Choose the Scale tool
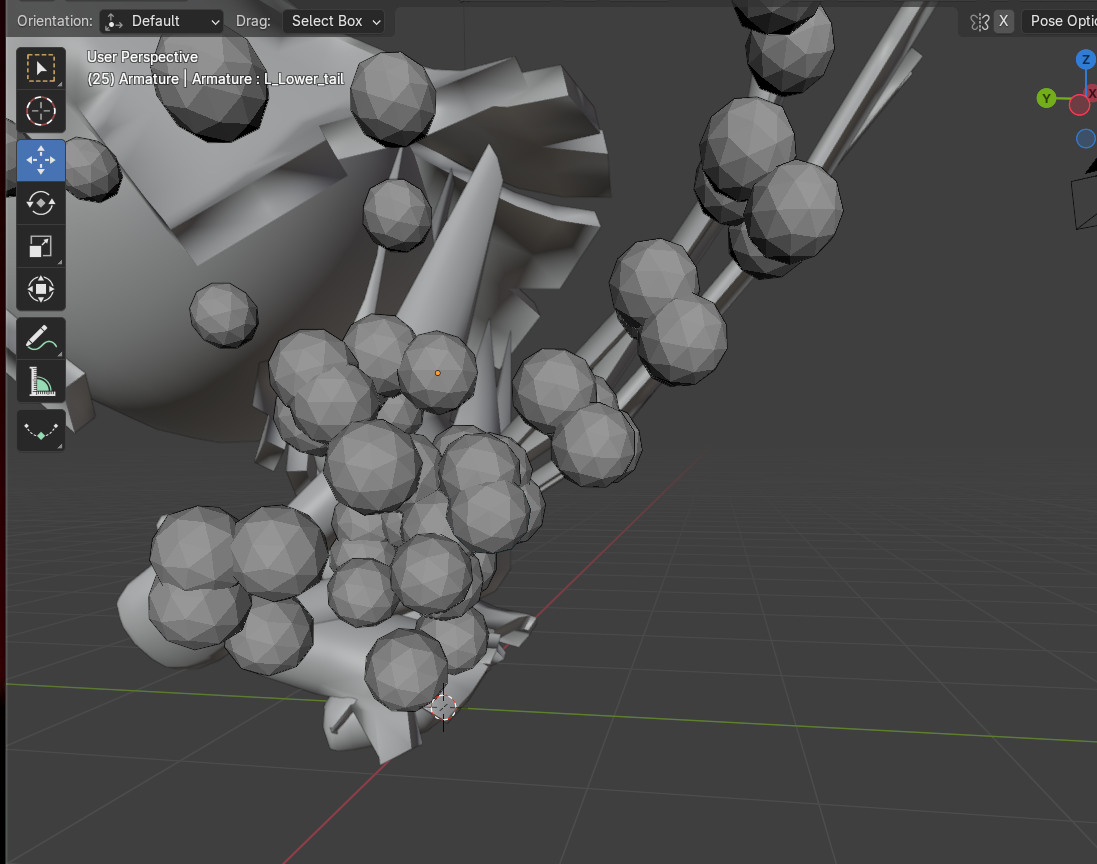The width and height of the screenshot is (1097, 864). pos(41,246)
